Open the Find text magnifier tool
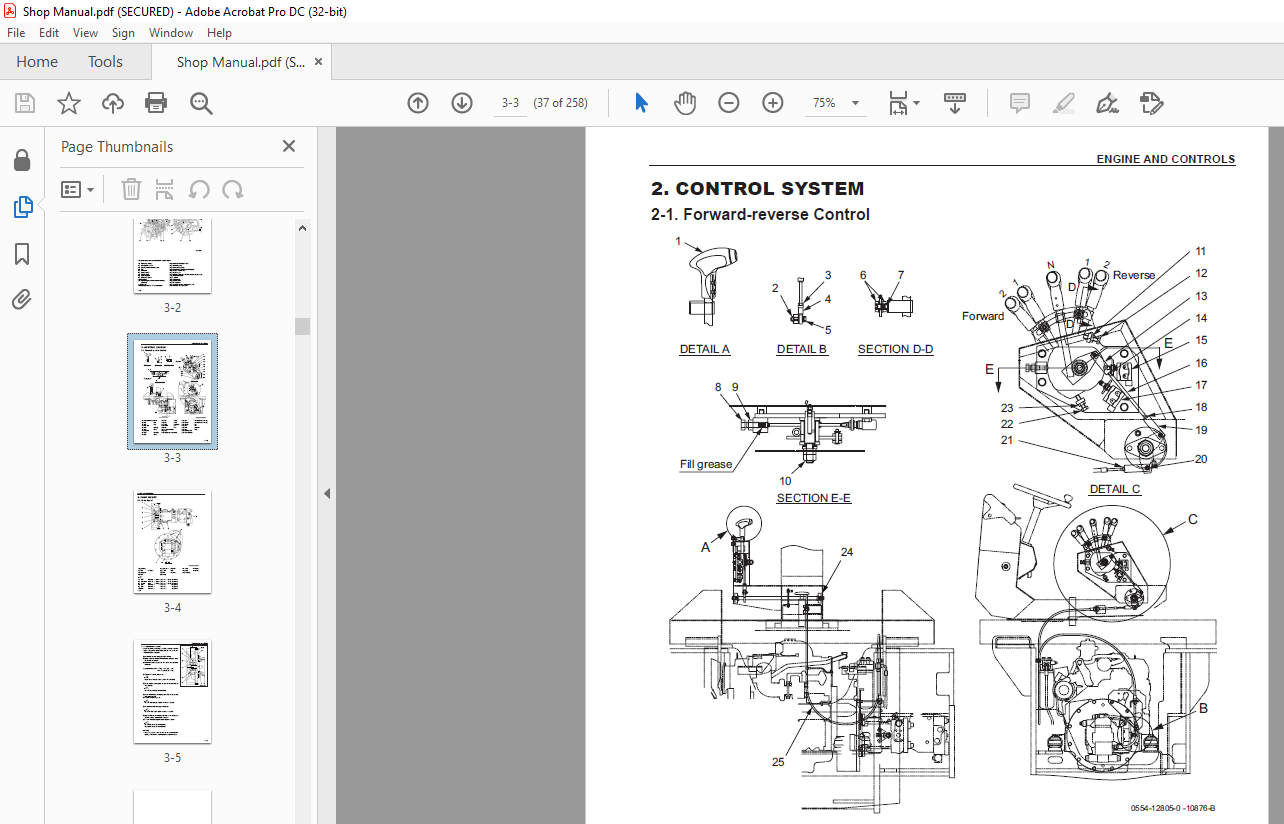The width and height of the screenshot is (1284, 824). [x=201, y=103]
